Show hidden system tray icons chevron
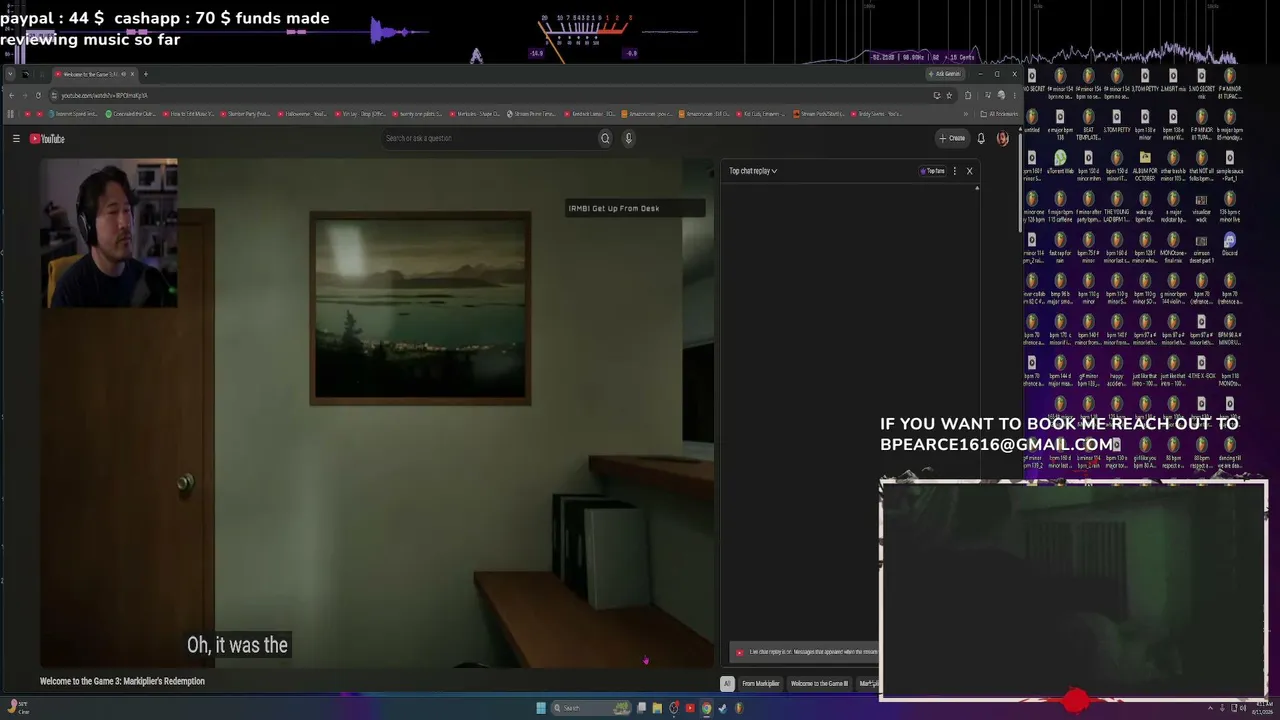Screen dimensions: 1280x720 [x=1209, y=708]
